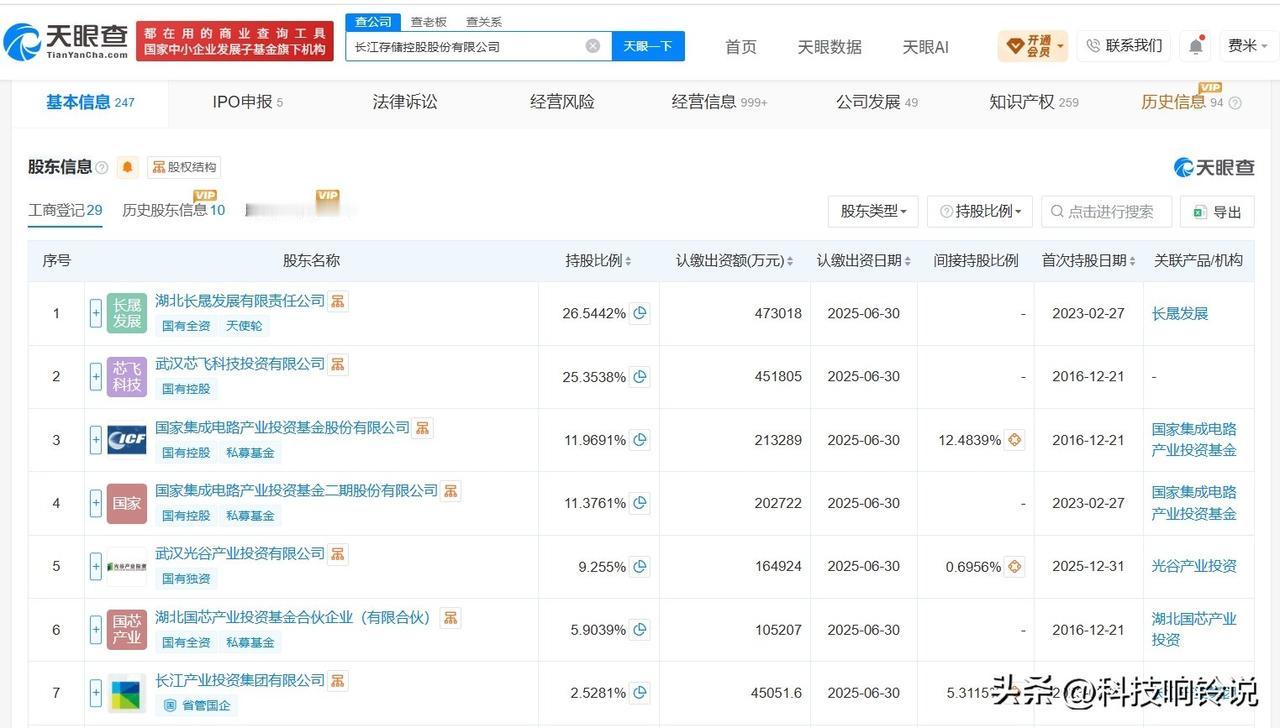Click the ICF fund logo in row 3
The image size is (1280, 728).
pyautogui.click(x=127, y=440)
